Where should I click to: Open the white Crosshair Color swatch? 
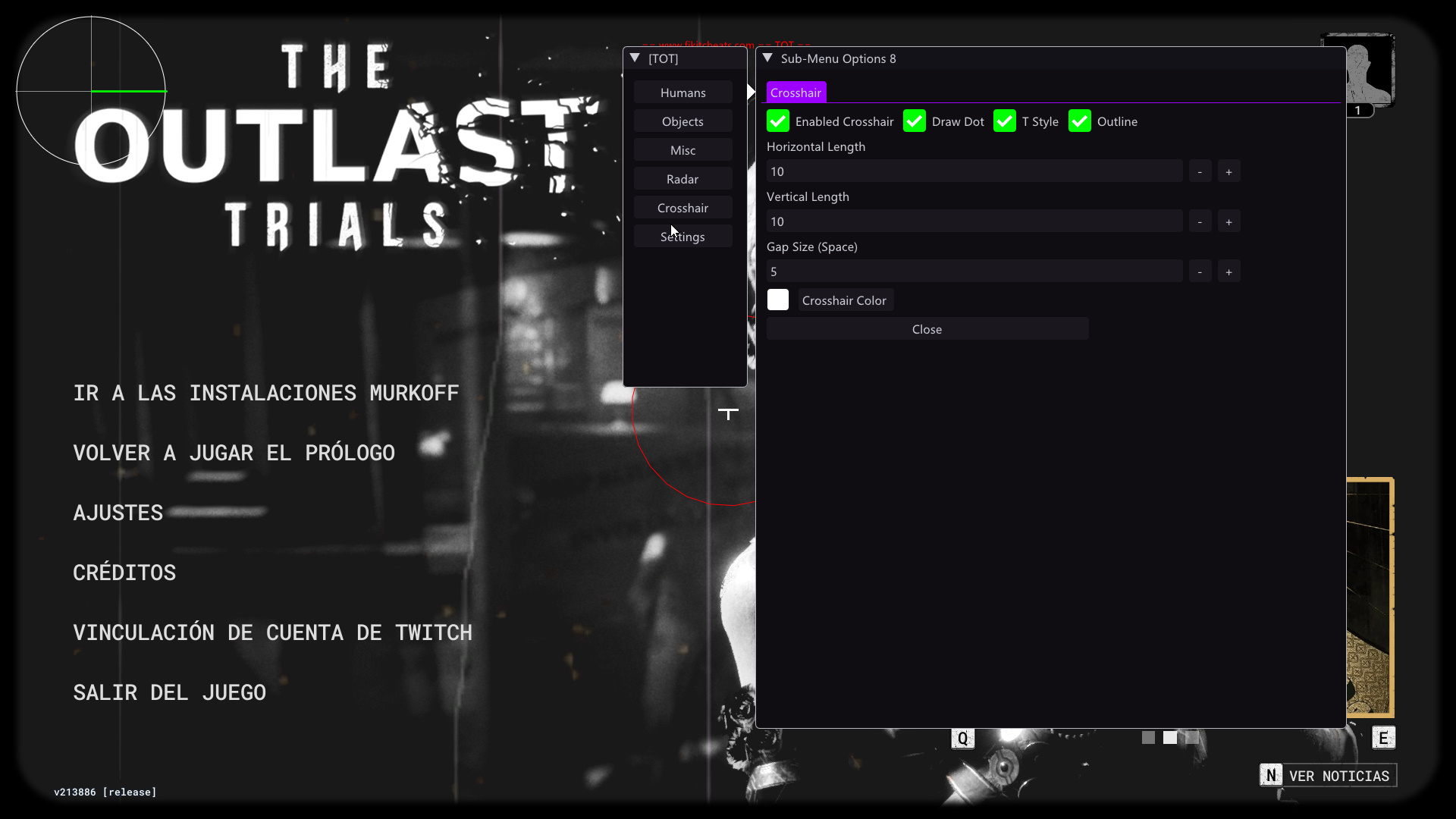click(778, 300)
